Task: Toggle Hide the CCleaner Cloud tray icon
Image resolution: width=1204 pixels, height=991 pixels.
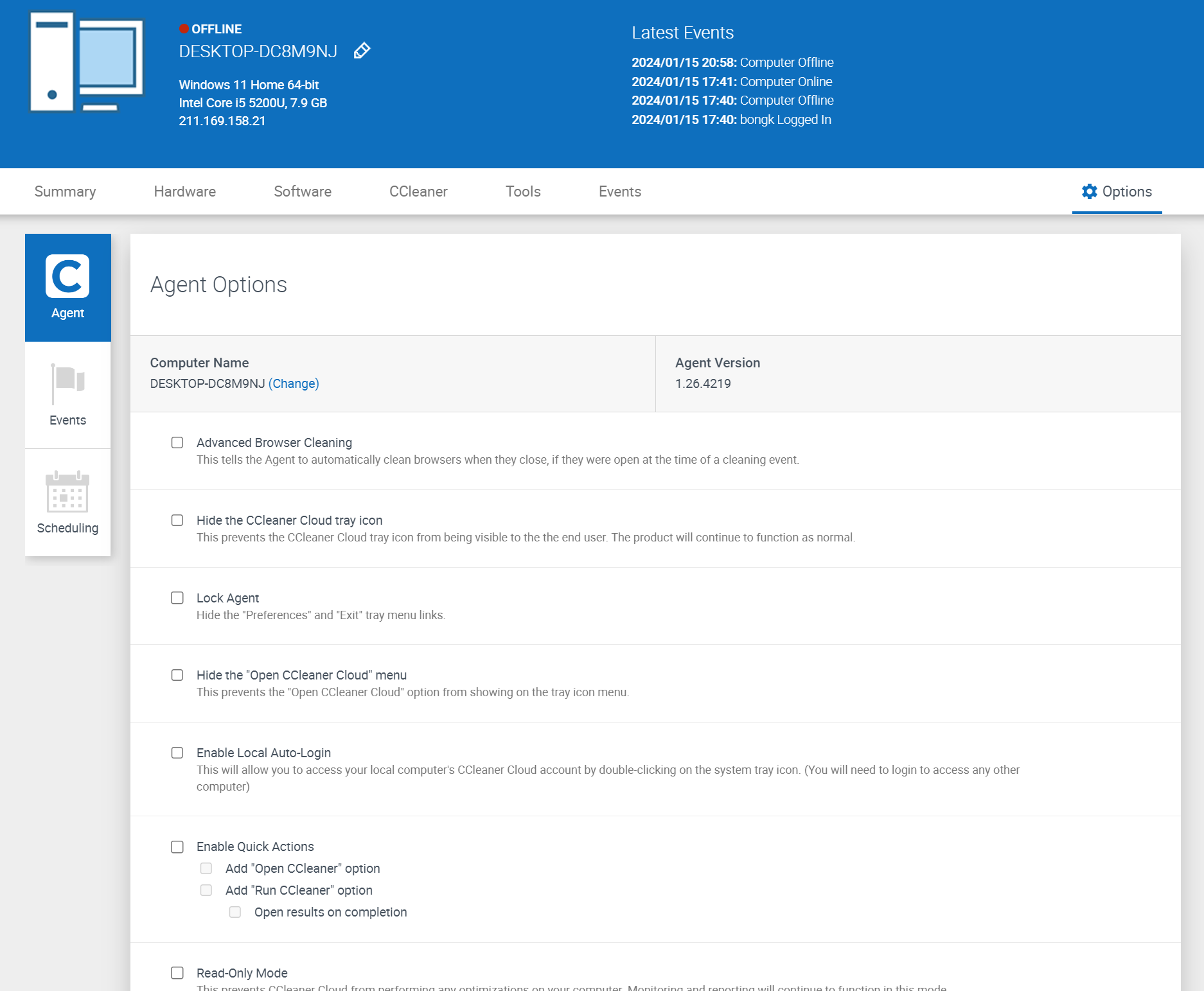Action: (x=177, y=520)
